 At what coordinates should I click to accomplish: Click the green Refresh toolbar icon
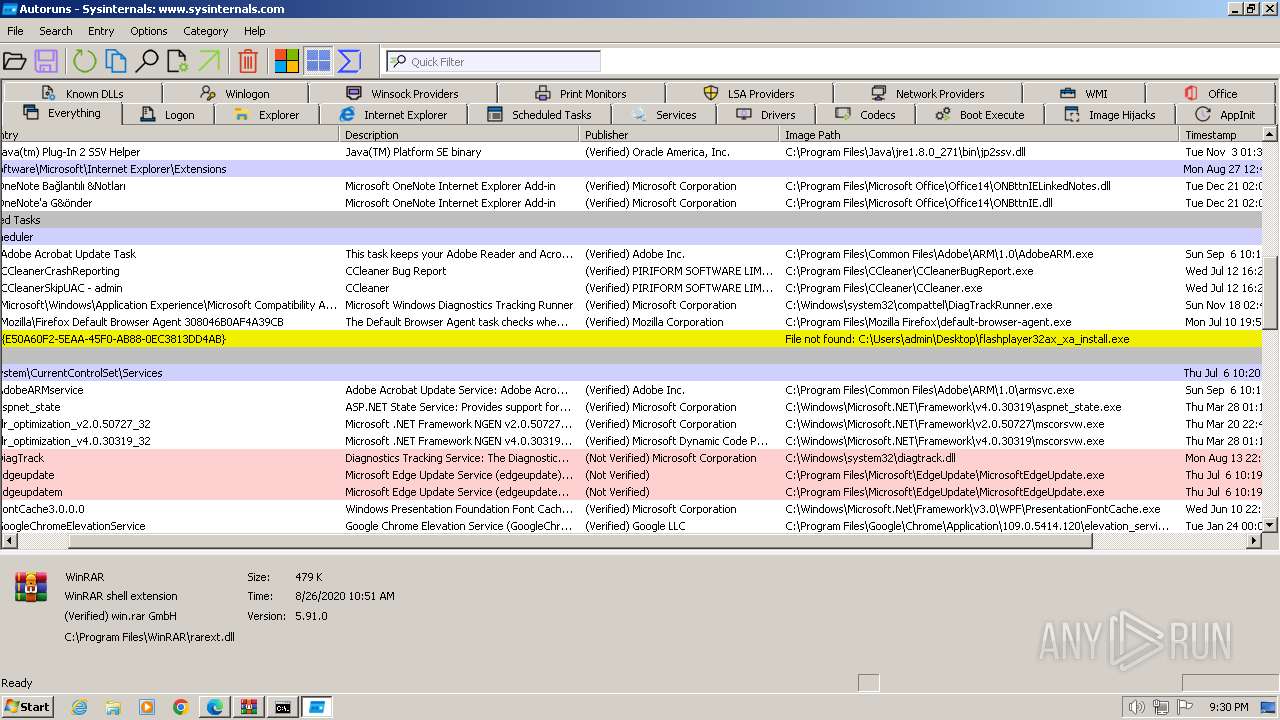click(84, 62)
